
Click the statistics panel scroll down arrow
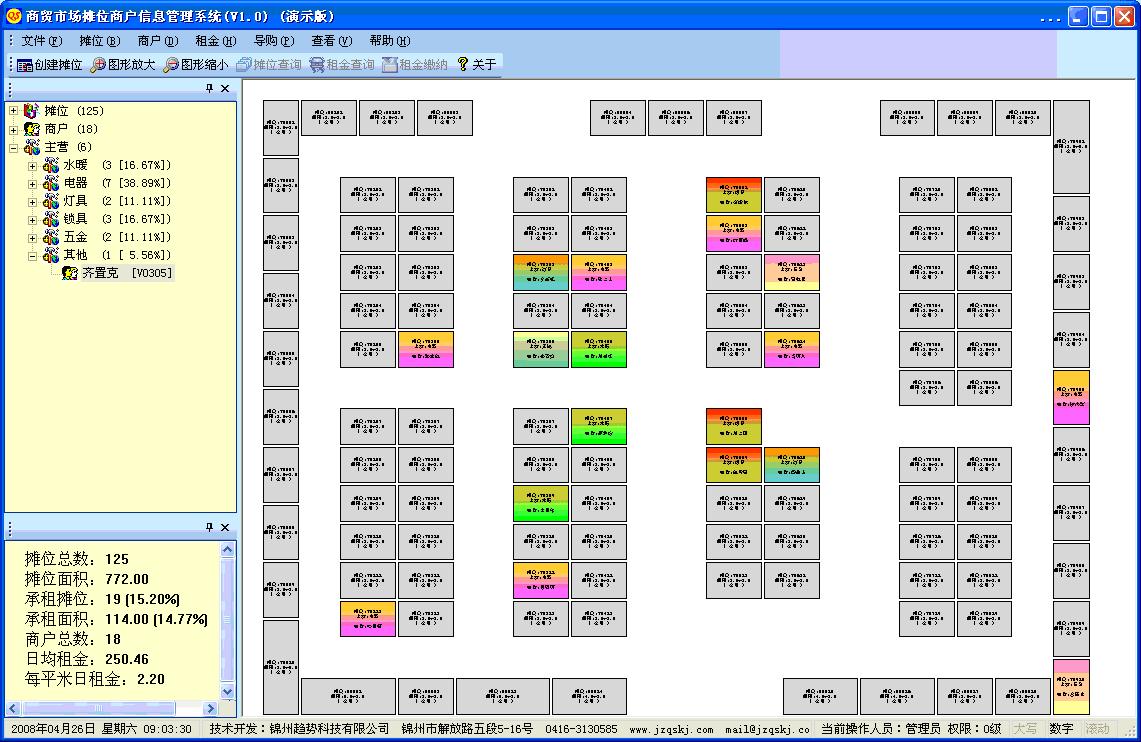(227, 691)
